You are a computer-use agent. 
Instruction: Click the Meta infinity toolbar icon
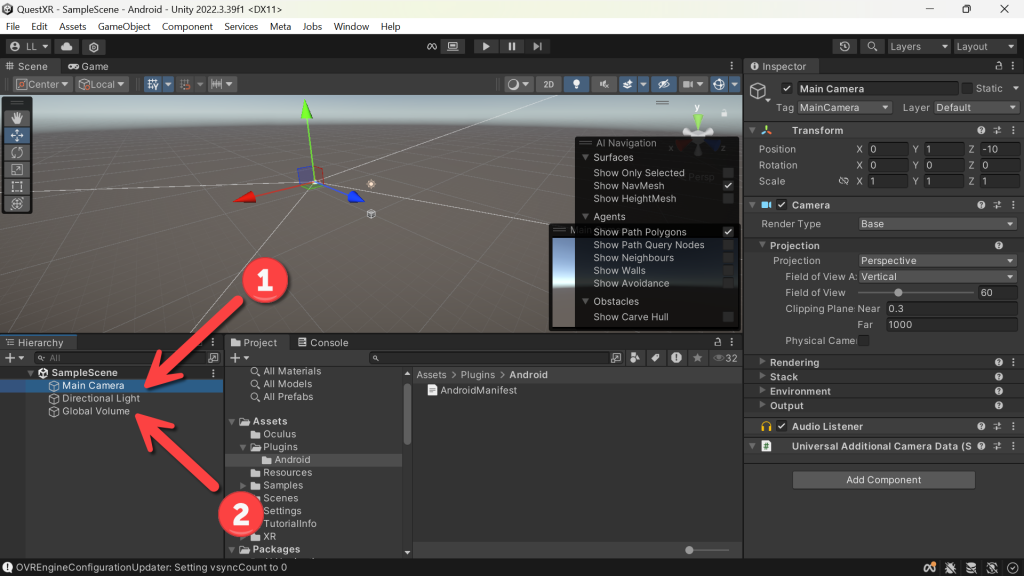(x=432, y=46)
